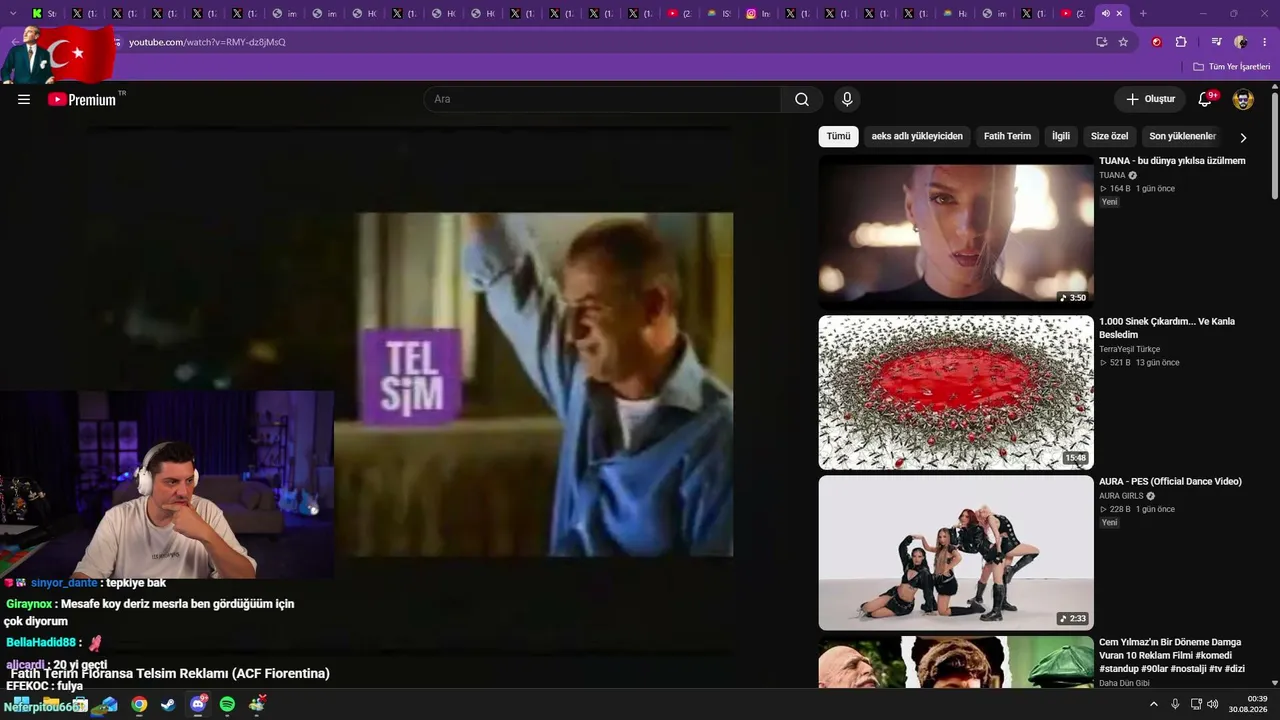Open the YouTube guide hamburger menu
Image resolution: width=1280 pixels, height=720 pixels.
pyautogui.click(x=24, y=99)
